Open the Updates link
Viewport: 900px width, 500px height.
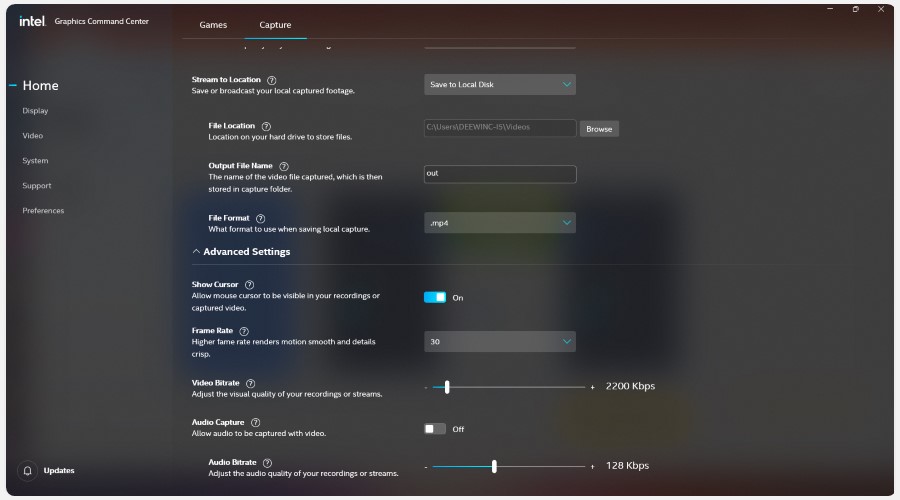coord(59,471)
